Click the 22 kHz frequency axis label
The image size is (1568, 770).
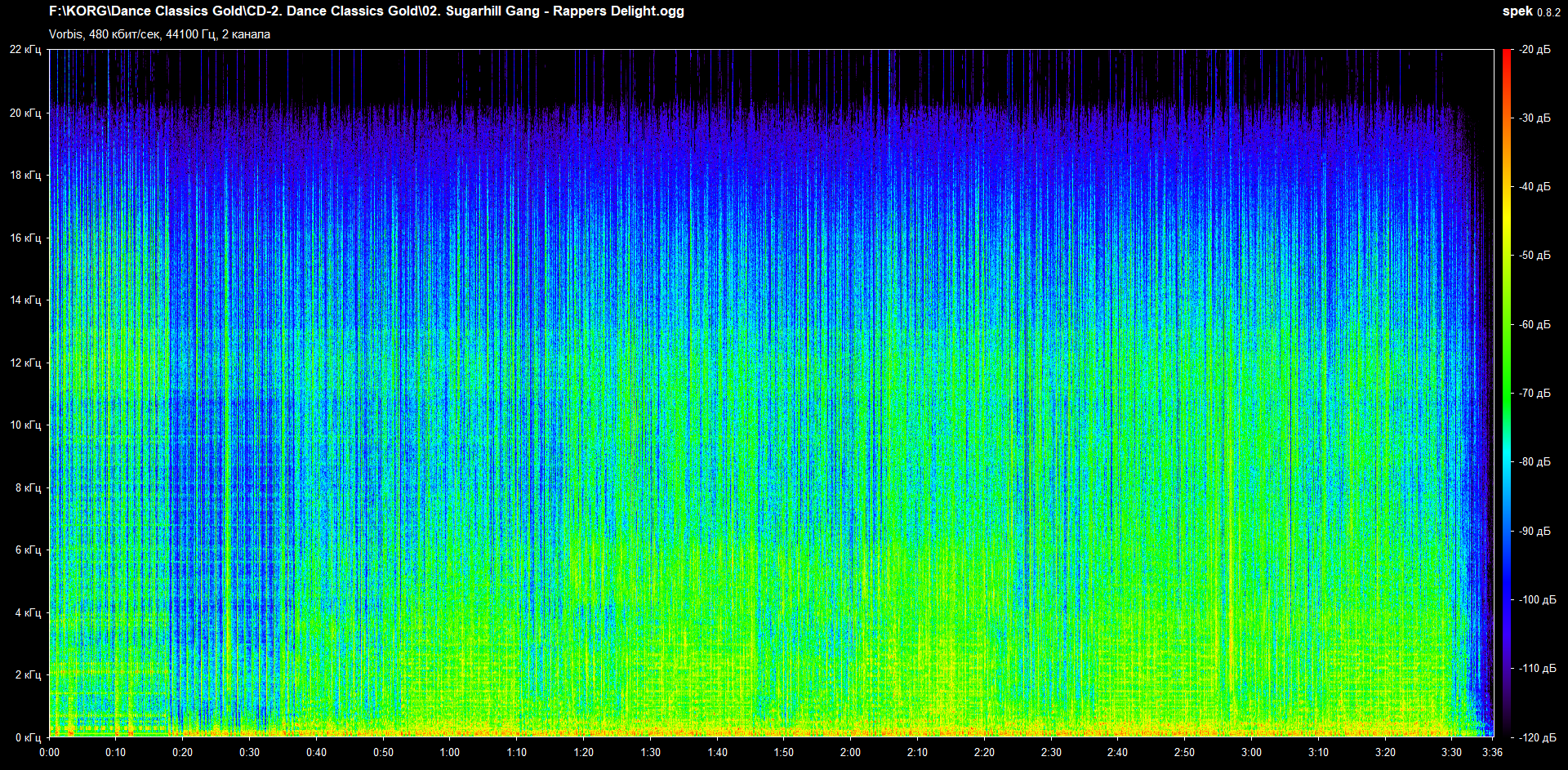coord(25,50)
